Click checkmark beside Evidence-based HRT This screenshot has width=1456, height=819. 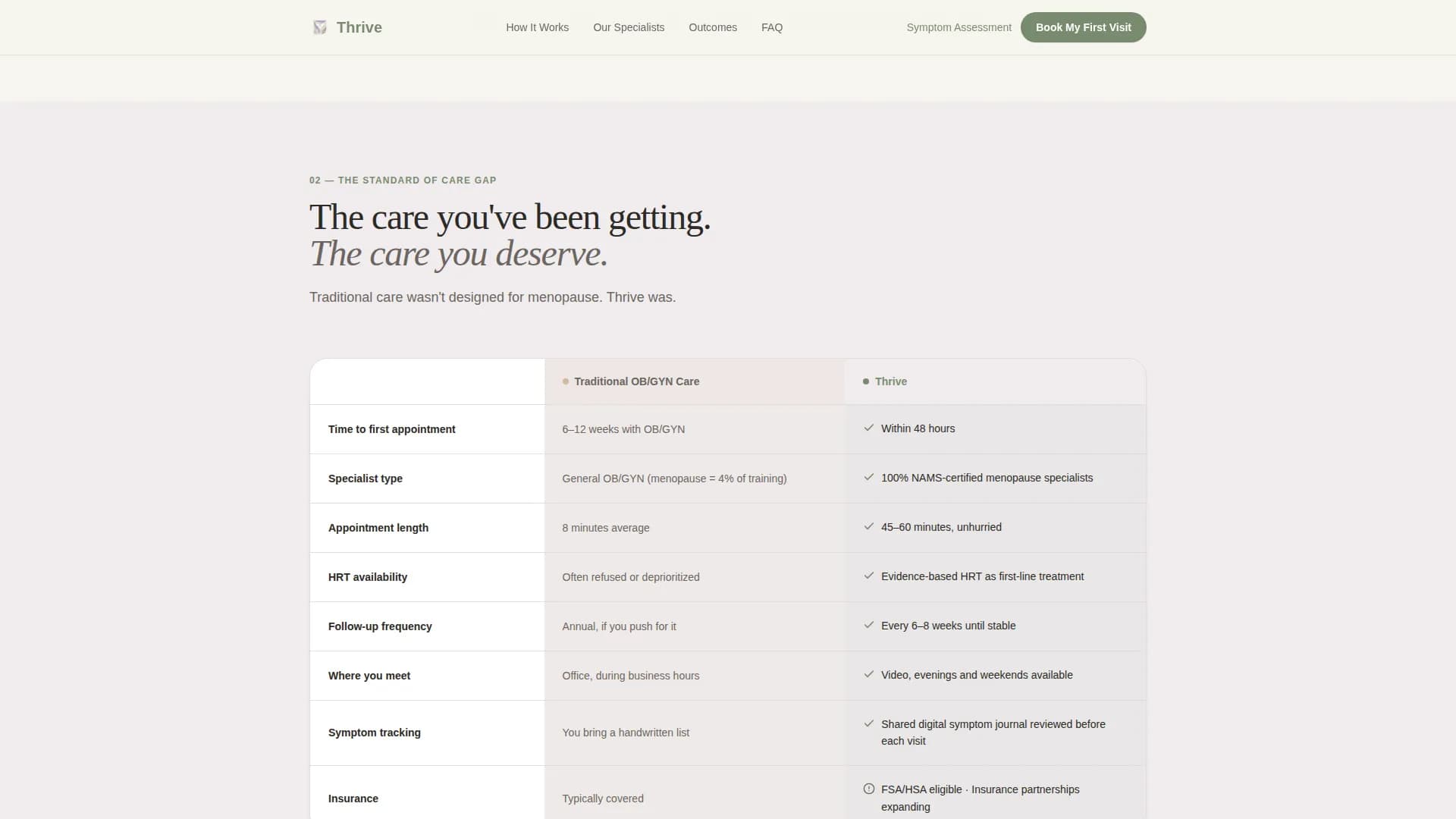click(869, 576)
